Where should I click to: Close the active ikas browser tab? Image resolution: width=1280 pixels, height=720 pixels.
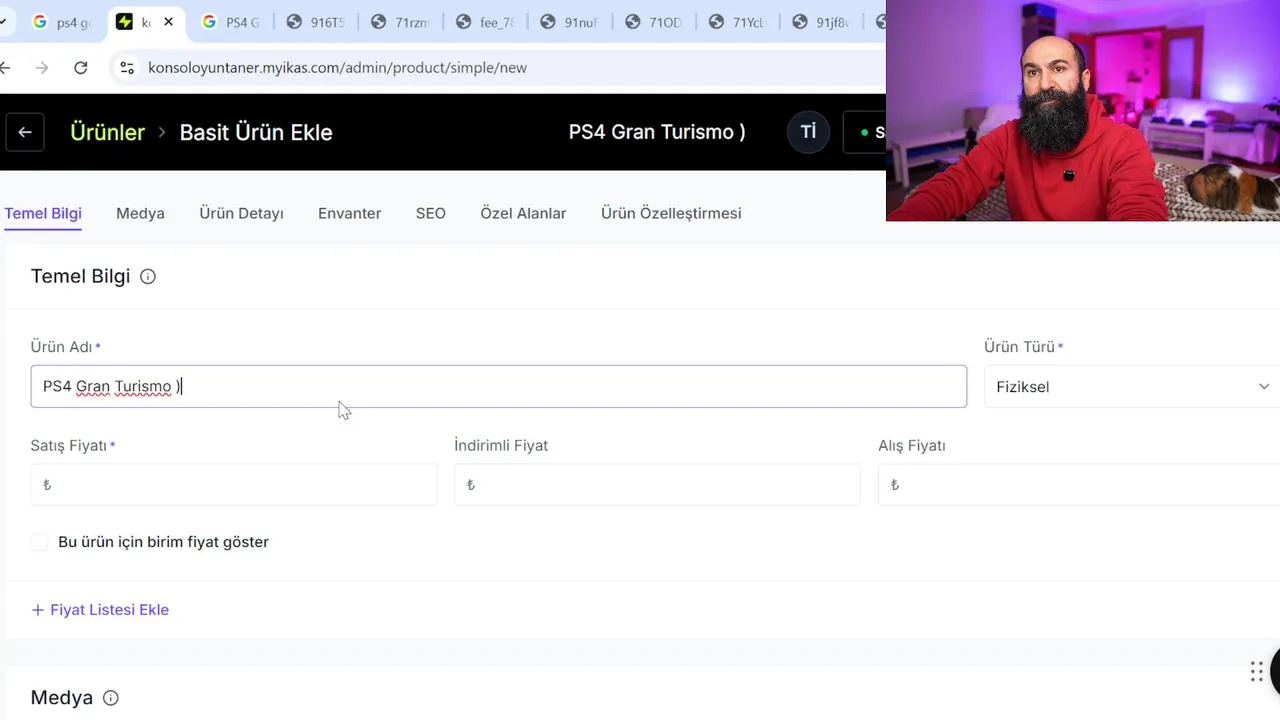(x=168, y=22)
